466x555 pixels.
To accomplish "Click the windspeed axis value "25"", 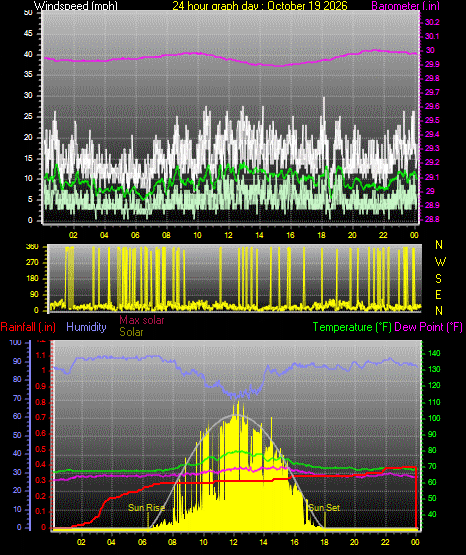I will [28, 116].
